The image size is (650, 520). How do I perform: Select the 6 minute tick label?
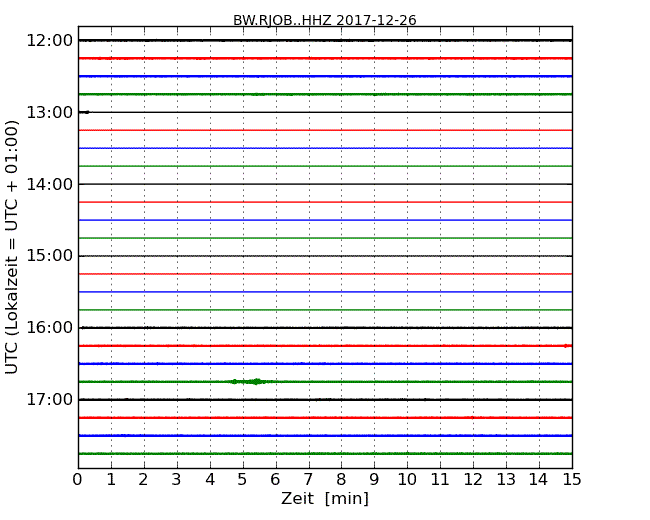point(275,480)
